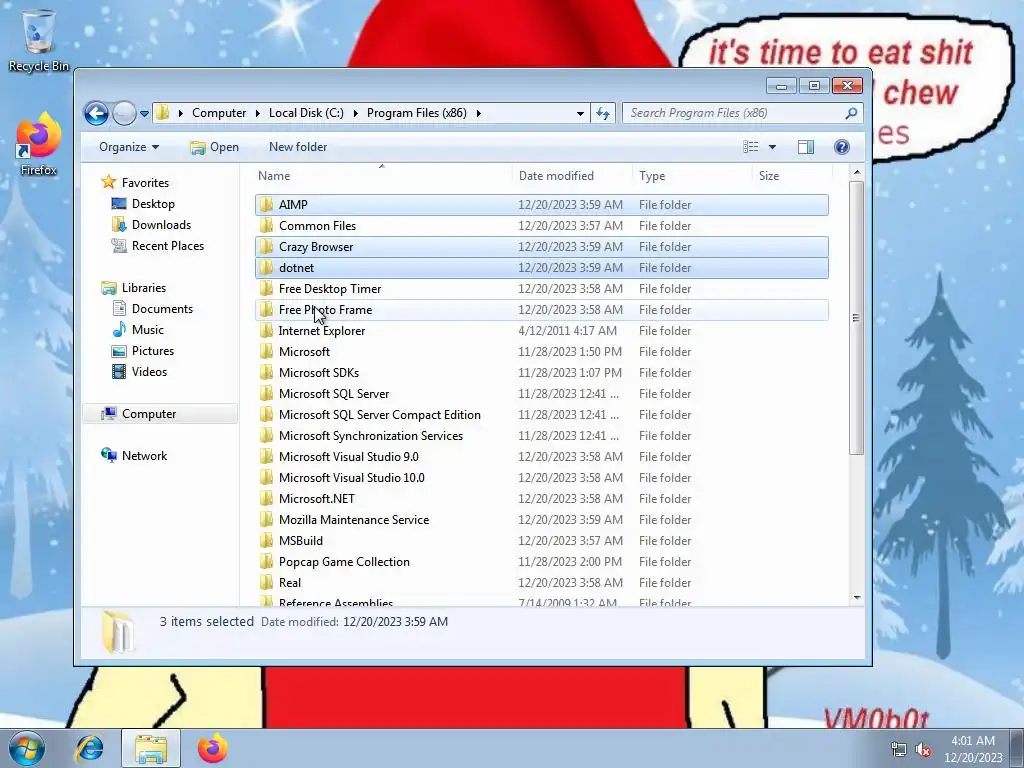Select the Internet Explorer folder icon
Image resolution: width=1024 pixels, height=768 pixels.
(x=266, y=330)
